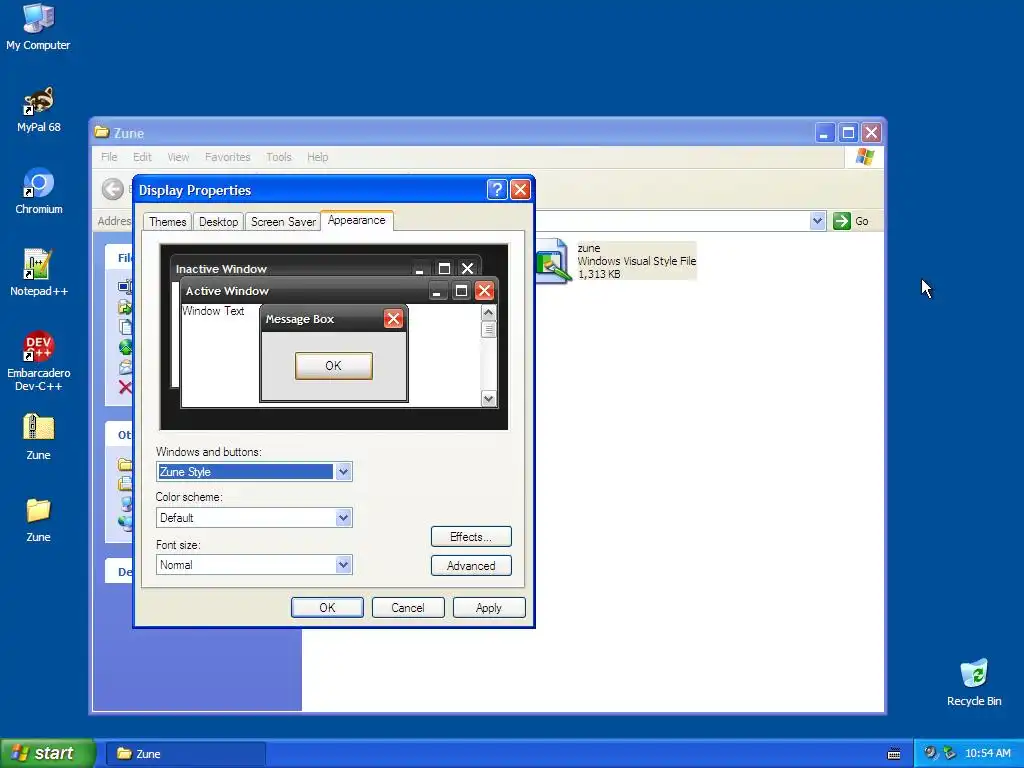
Task: Click the taskbar clock showing 10:54 AM
Action: coord(987,753)
